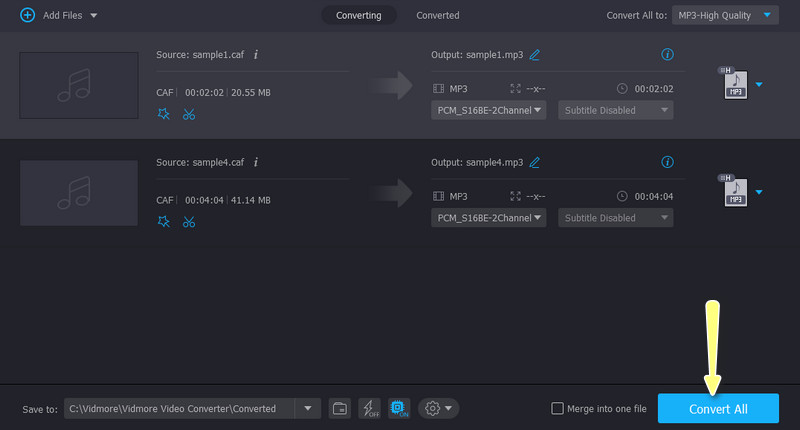Image resolution: width=800 pixels, height=430 pixels.
Task: Open the Save to path dropdown
Action: coord(307,408)
